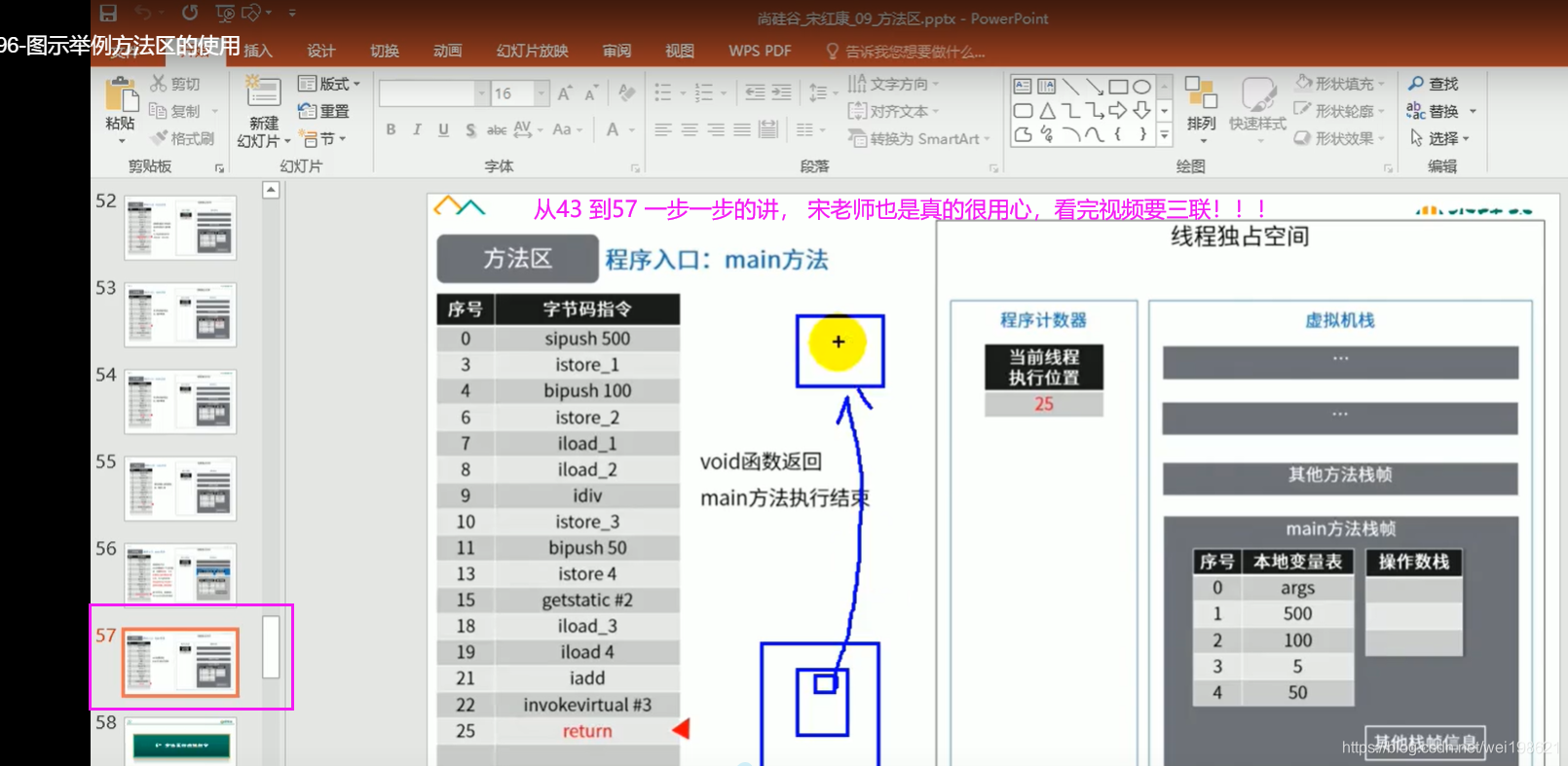Open Shape Outline (形状轮廓) dropdown
This screenshot has height=766, width=1568.
click(x=1340, y=111)
